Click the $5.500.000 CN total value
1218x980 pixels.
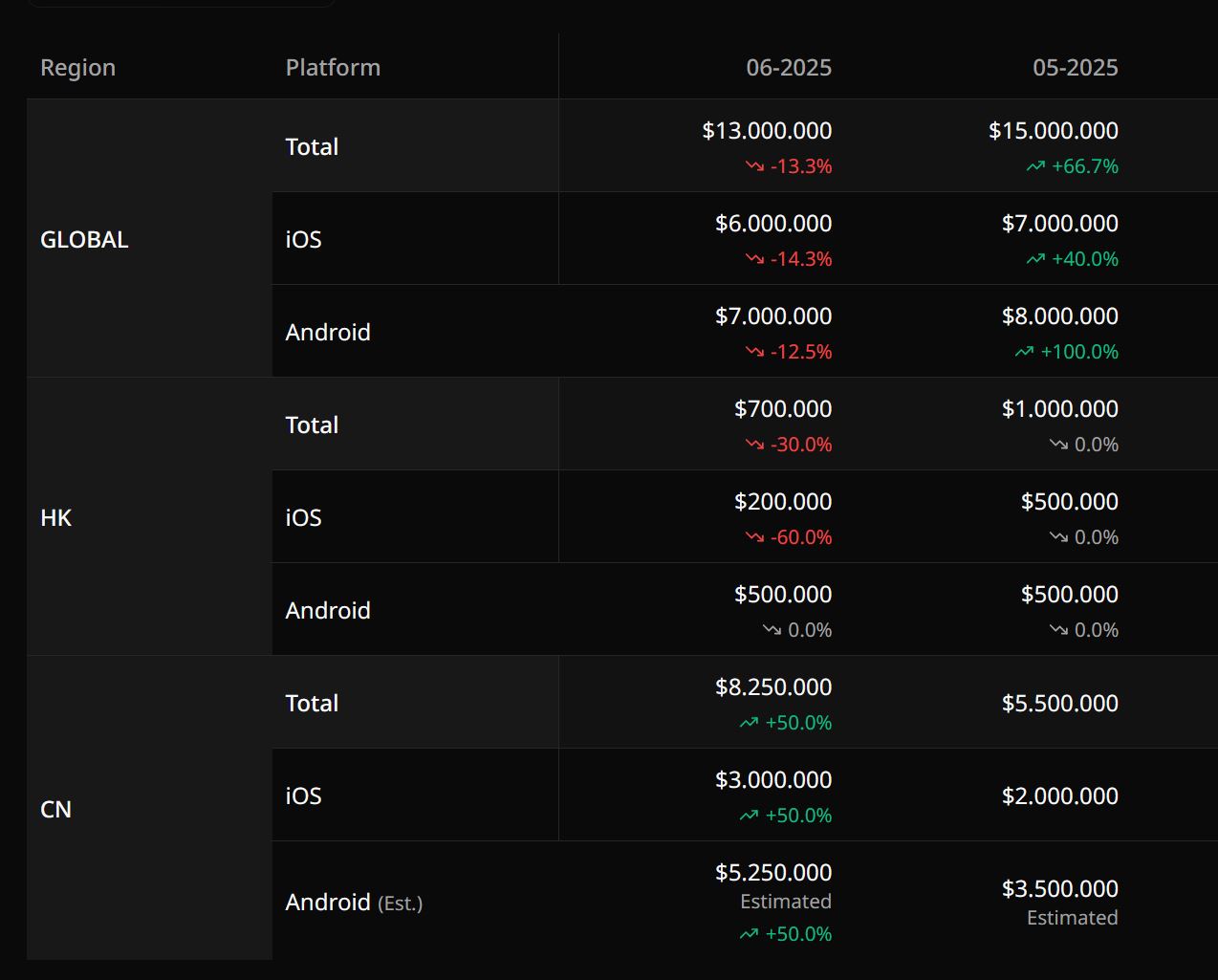(1060, 703)
